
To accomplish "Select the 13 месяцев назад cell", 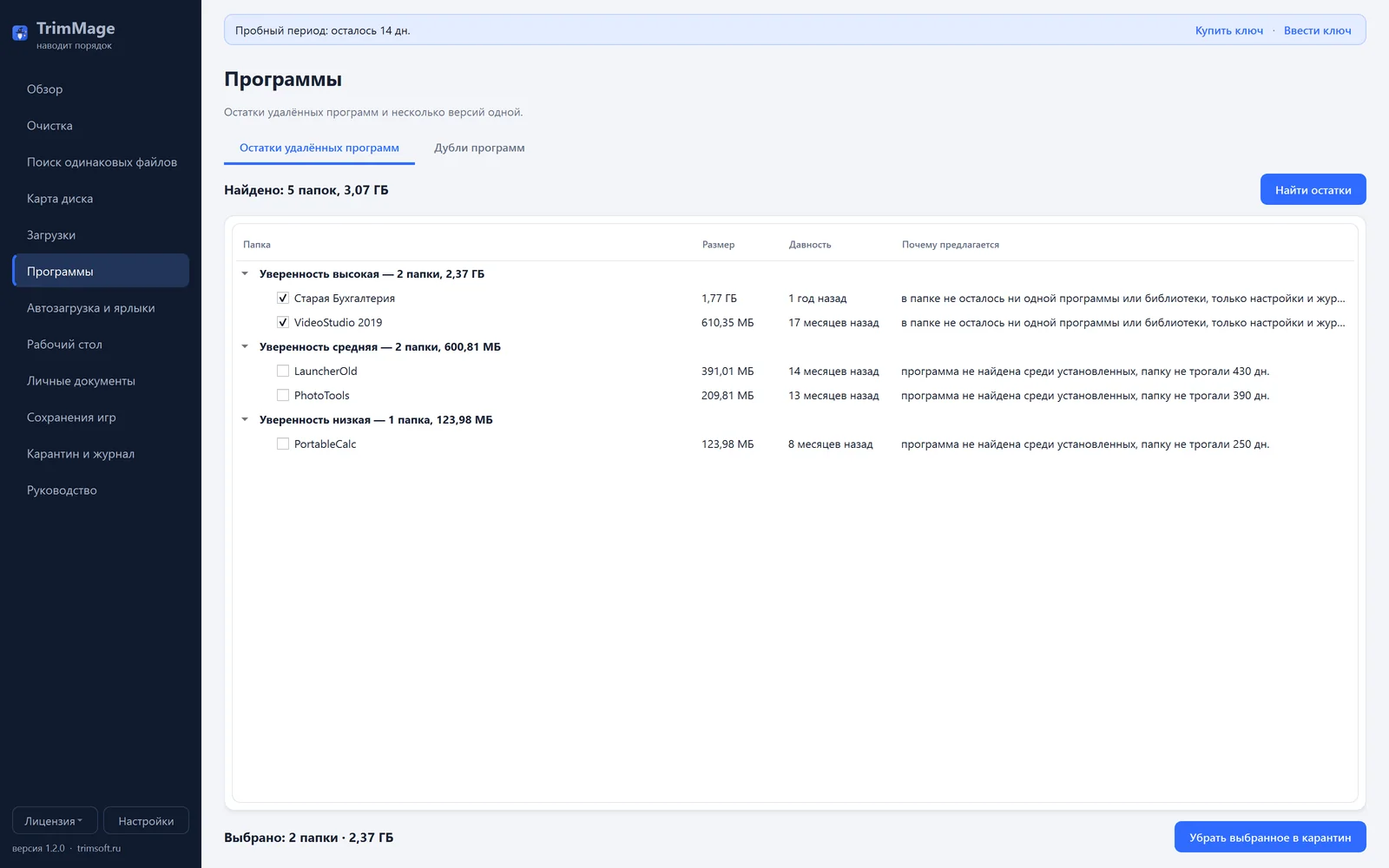I will pos(833,395).
